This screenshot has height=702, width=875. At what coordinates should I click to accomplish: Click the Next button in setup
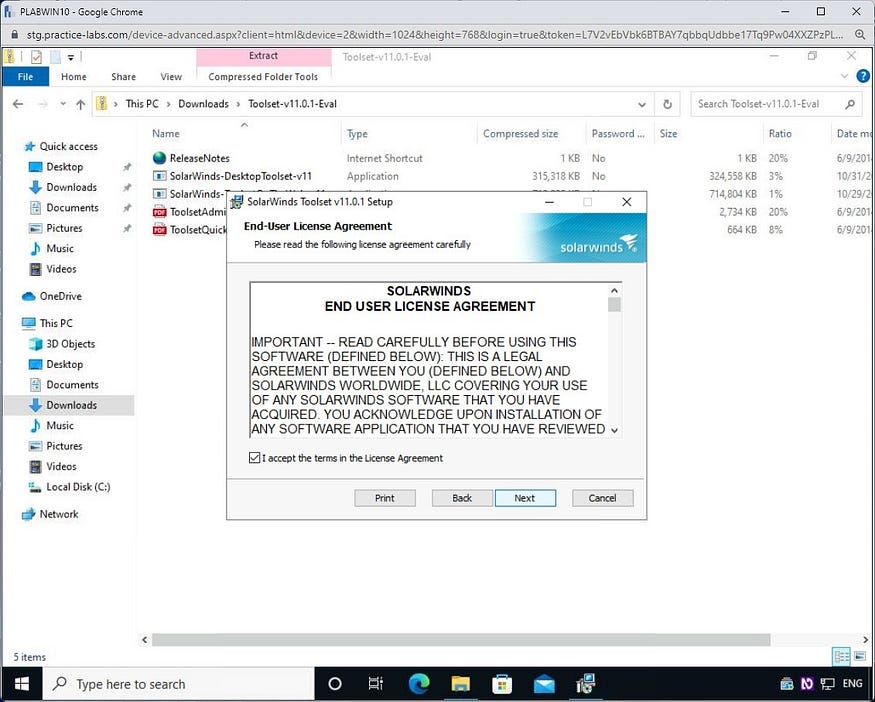(x=525, y=498)
